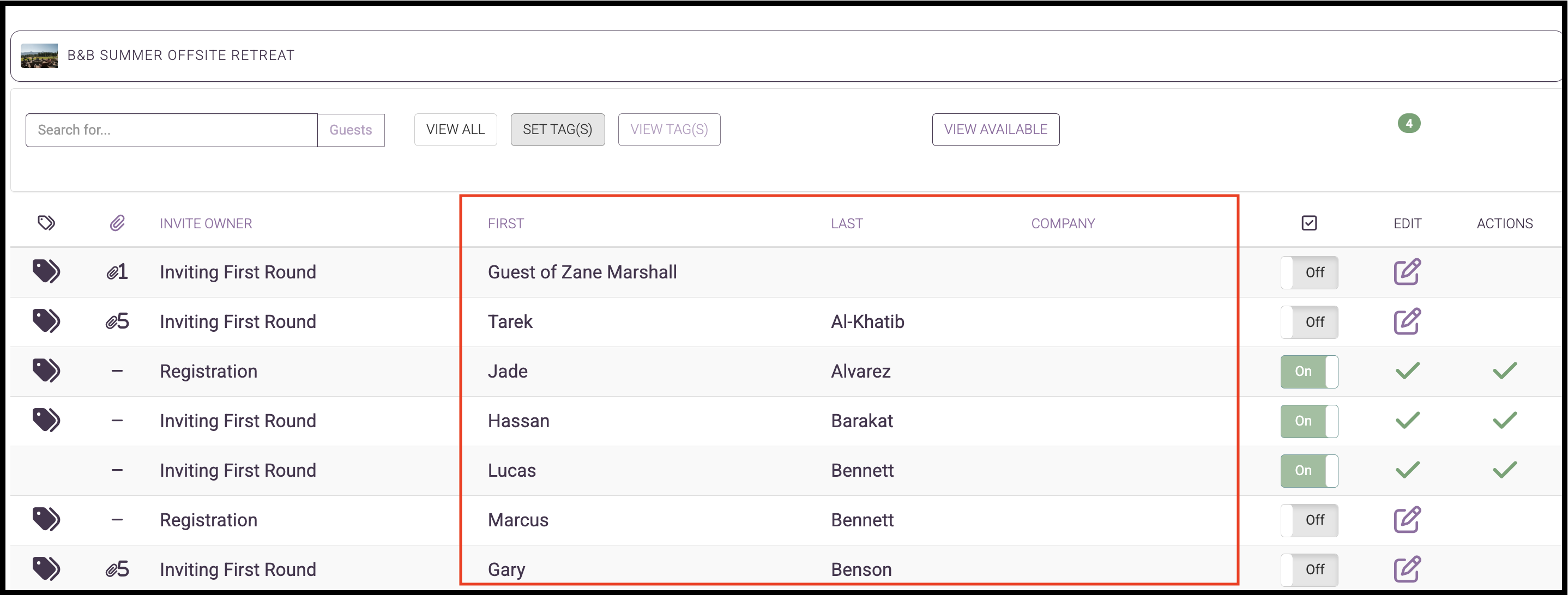The image size is (1568, 595).
Task: Click edit icon in Gary Benson row
Action: click(x=1407, y=569)
